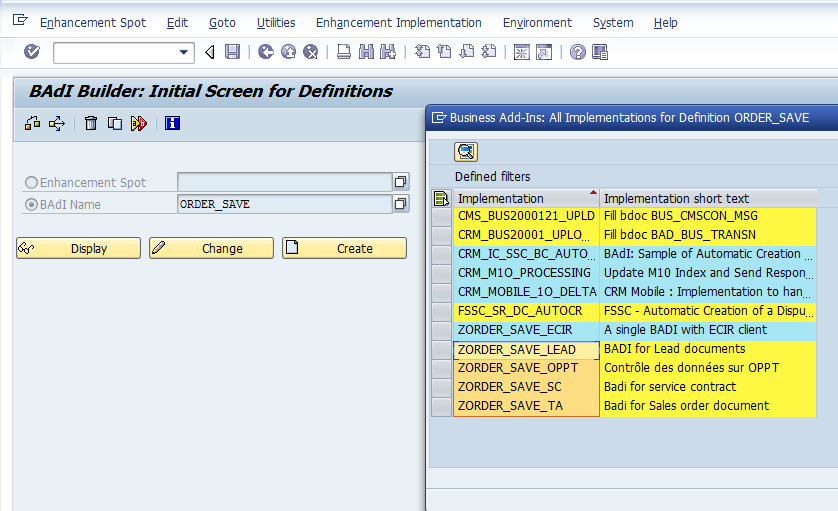
Task: Open the Environment menu
Action: click(537, 22)
